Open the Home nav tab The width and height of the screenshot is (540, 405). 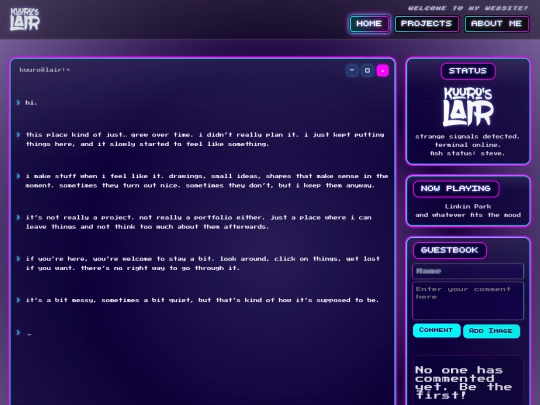coord(369,24)
